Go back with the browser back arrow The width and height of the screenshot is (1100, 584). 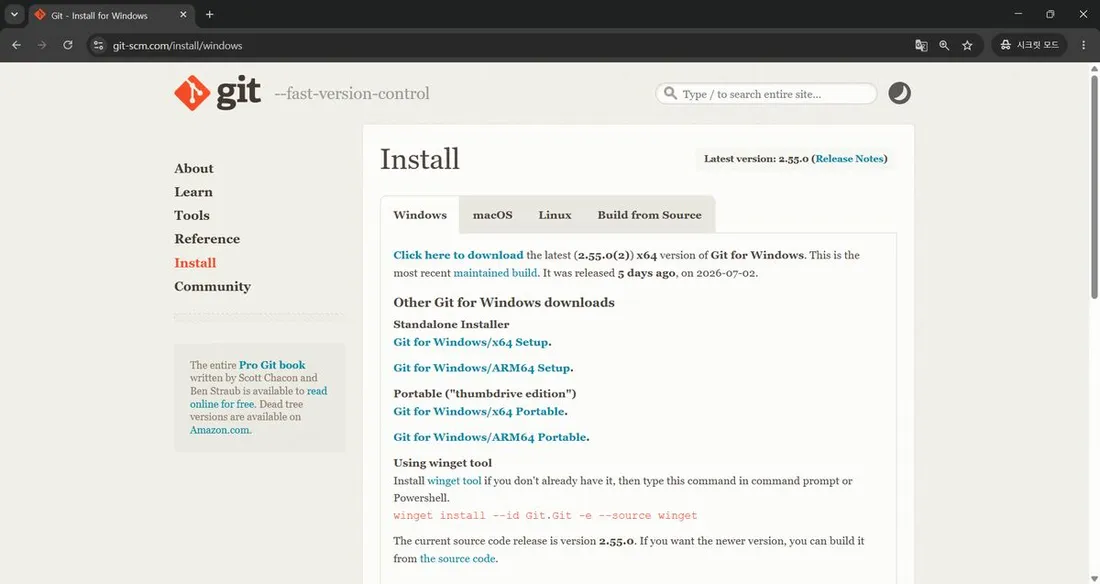coord(16,45)
